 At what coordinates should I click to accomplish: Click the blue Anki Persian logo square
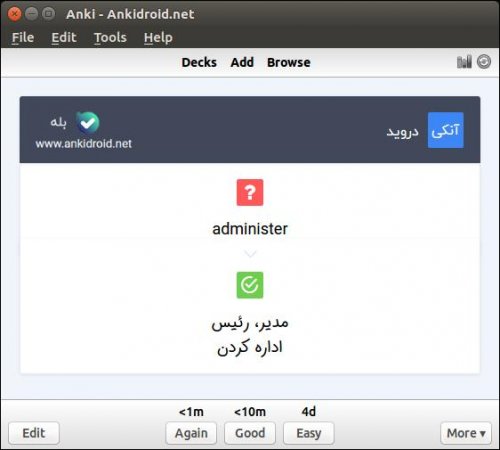pos(445,130)
